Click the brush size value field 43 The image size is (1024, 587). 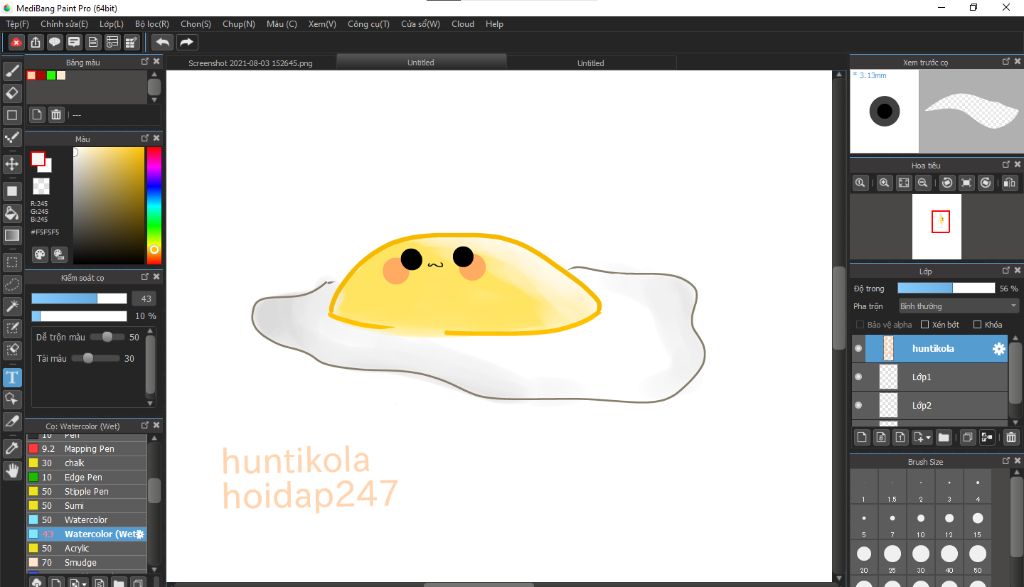[146, 298]
